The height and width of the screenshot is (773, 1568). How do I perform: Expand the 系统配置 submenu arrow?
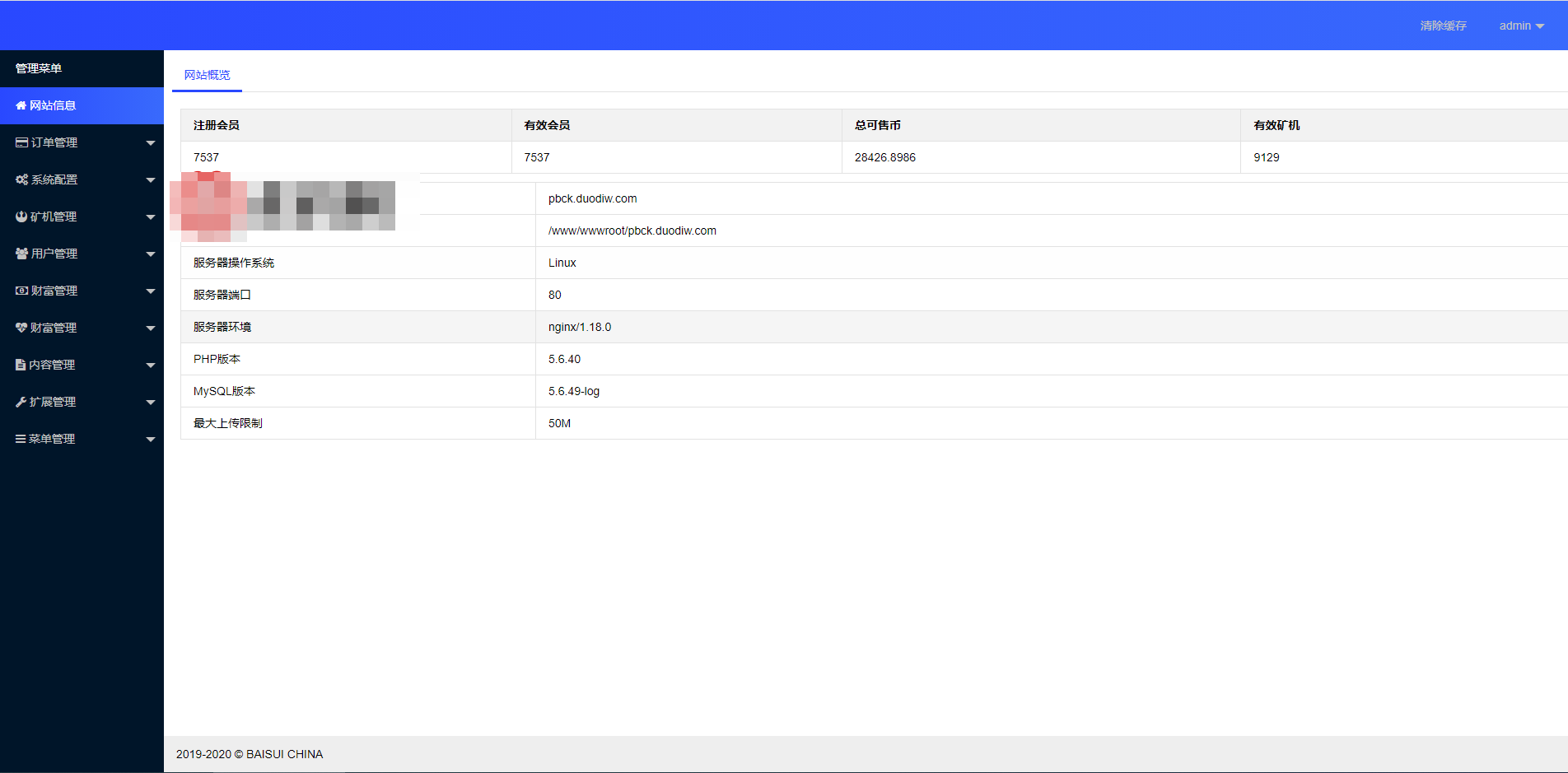point(151,180)
